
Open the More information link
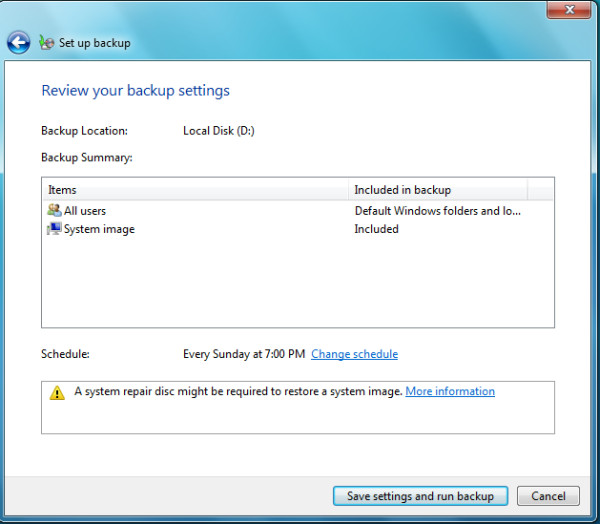tap(450, 391)
